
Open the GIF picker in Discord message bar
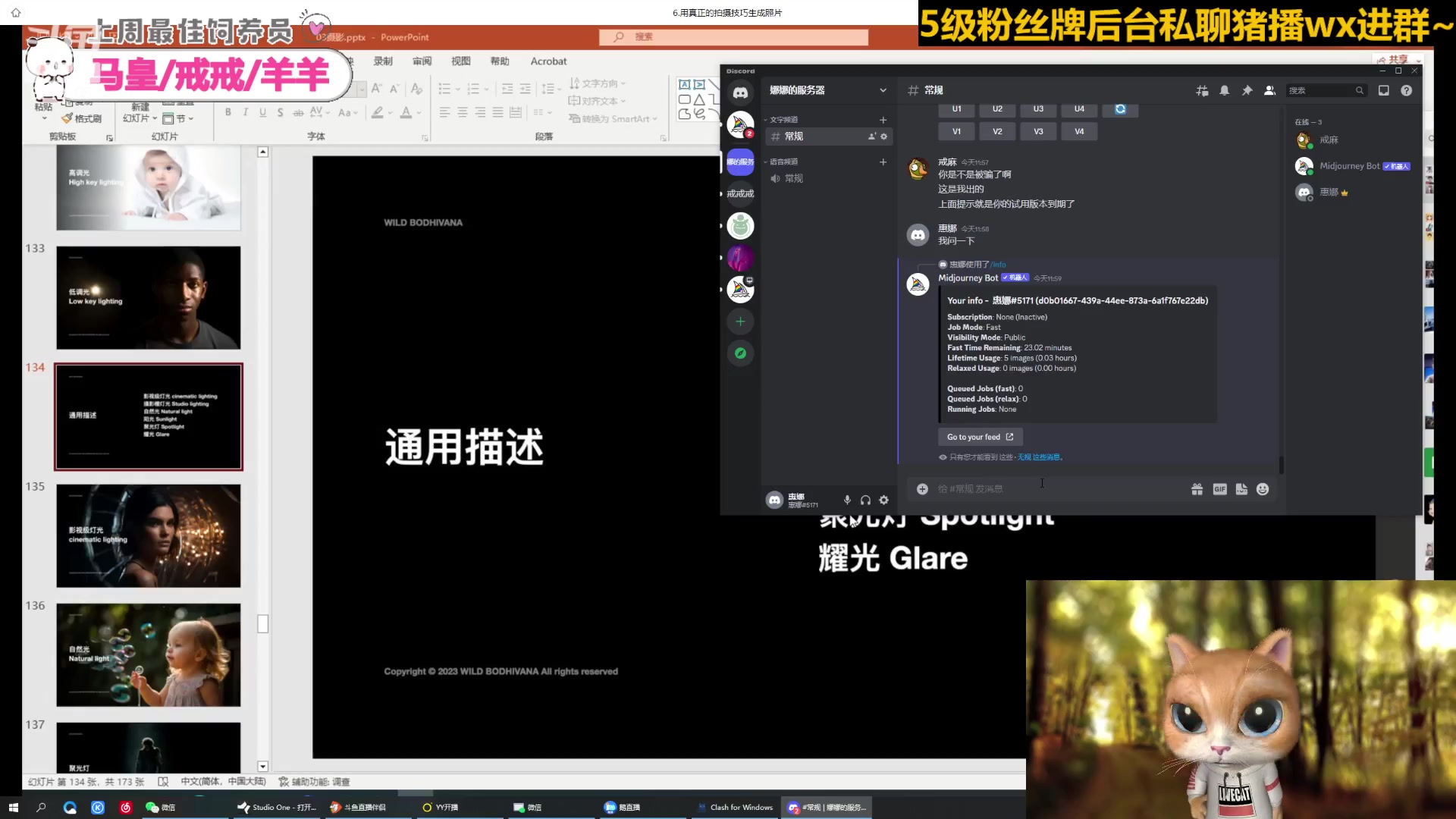[x=1219, y=489]
